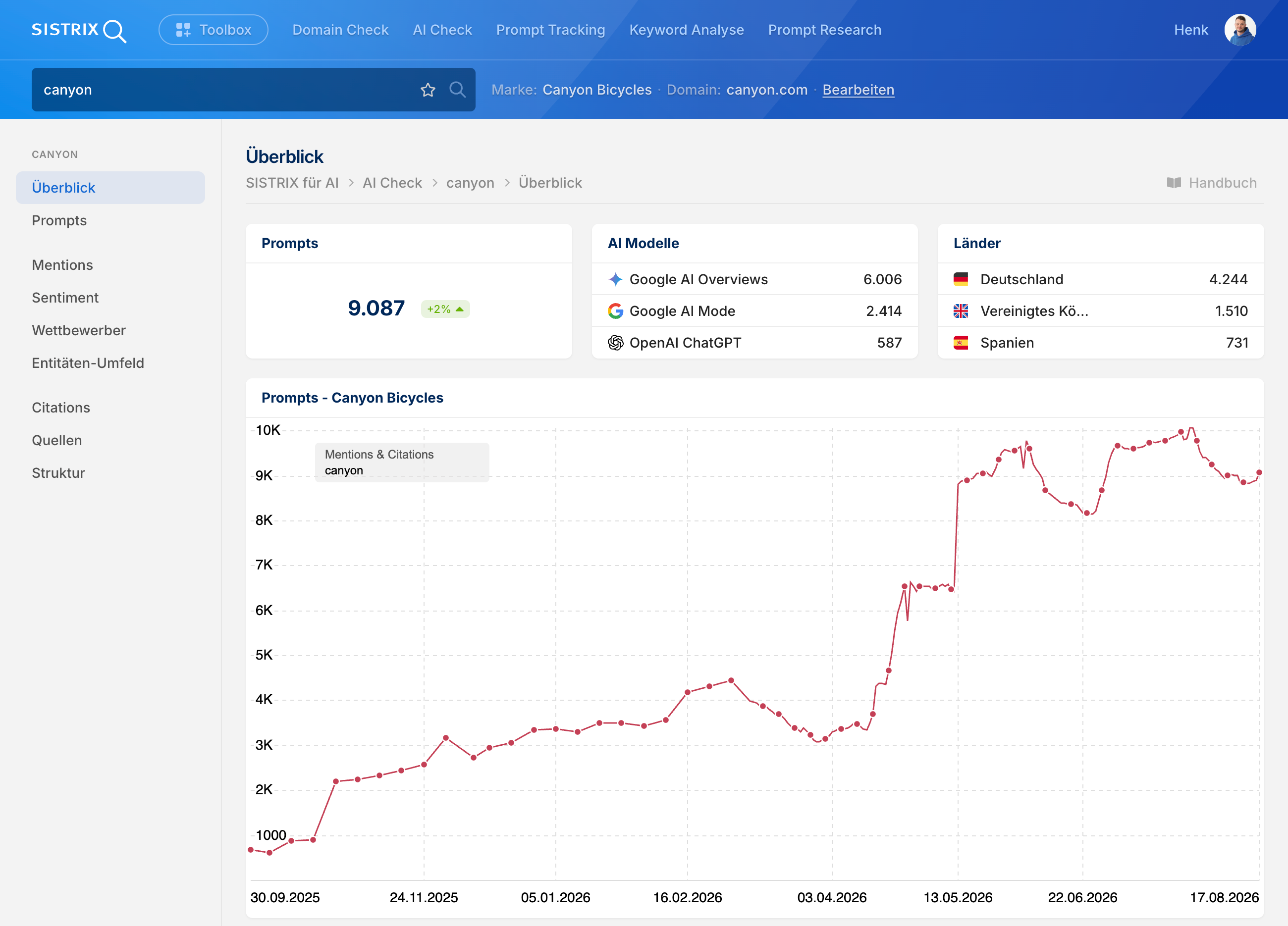Image resolution: width=1288 pixels, height=926 pixels.
Task: Select Sentiment in the sidebar
Action: coord(65,298)
